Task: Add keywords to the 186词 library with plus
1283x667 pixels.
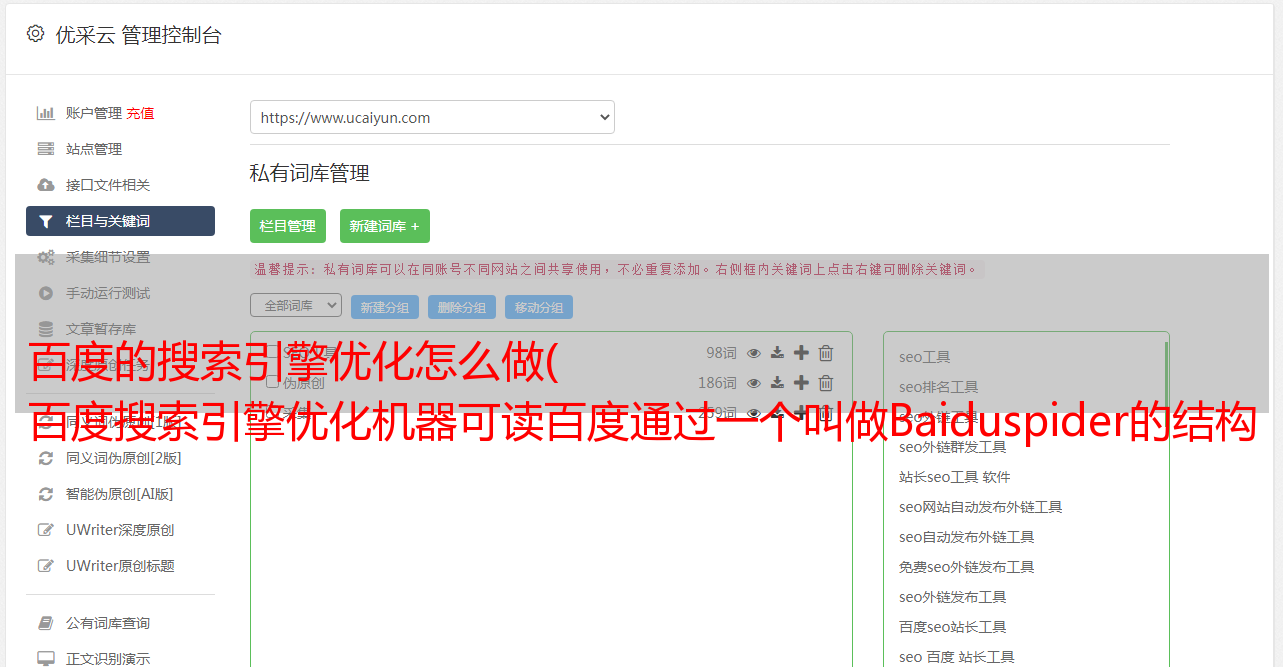Action: pos(801,383)
